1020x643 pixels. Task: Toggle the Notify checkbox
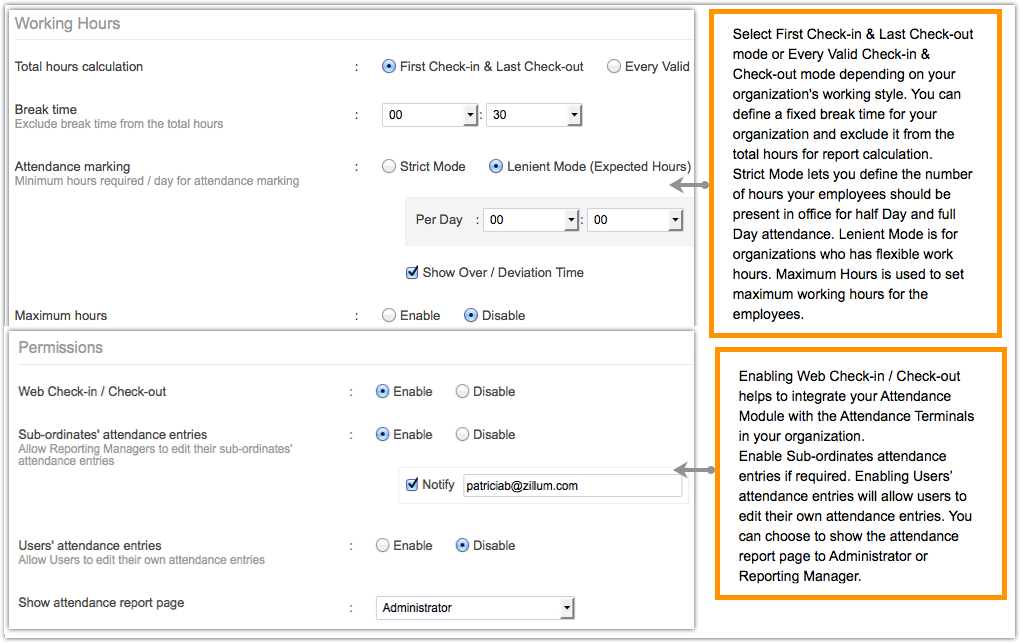(x=412, y=485)
